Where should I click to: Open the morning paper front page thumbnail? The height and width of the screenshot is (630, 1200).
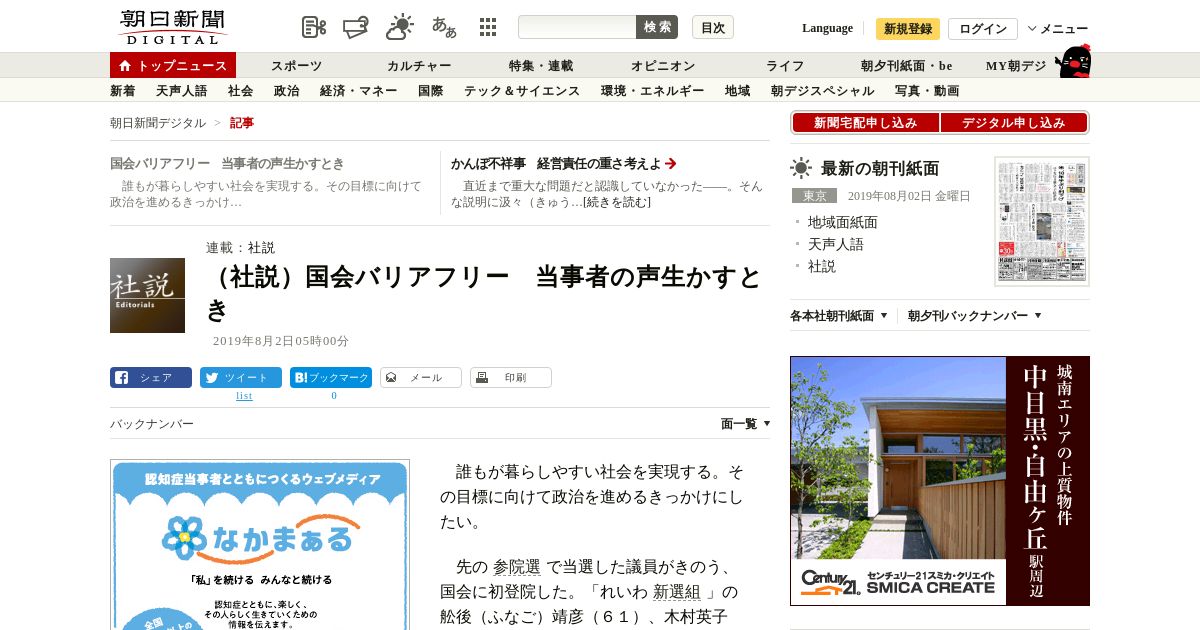1042,221
